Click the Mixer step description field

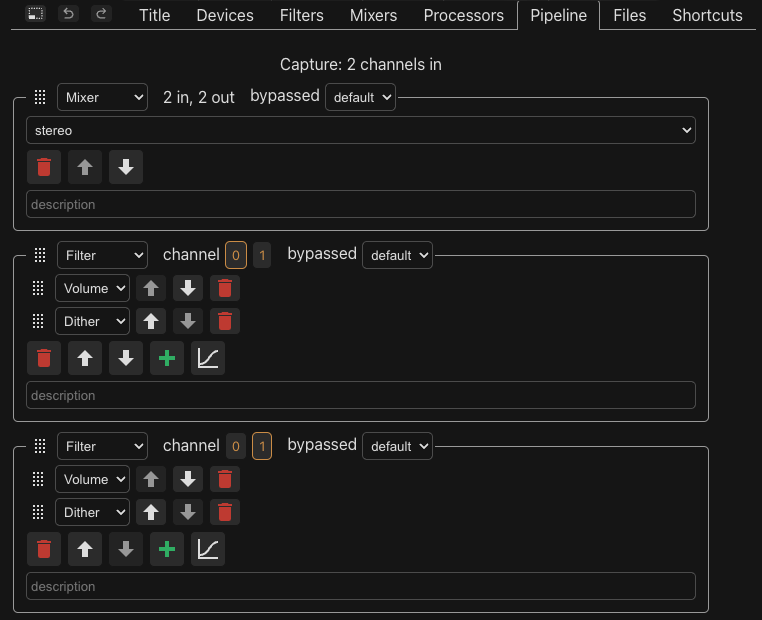coord(361,204)
